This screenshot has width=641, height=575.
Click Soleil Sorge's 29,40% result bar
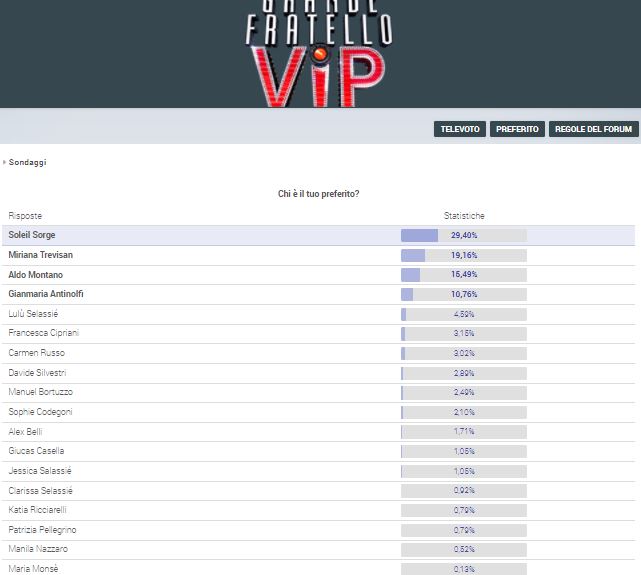[464, 235]
